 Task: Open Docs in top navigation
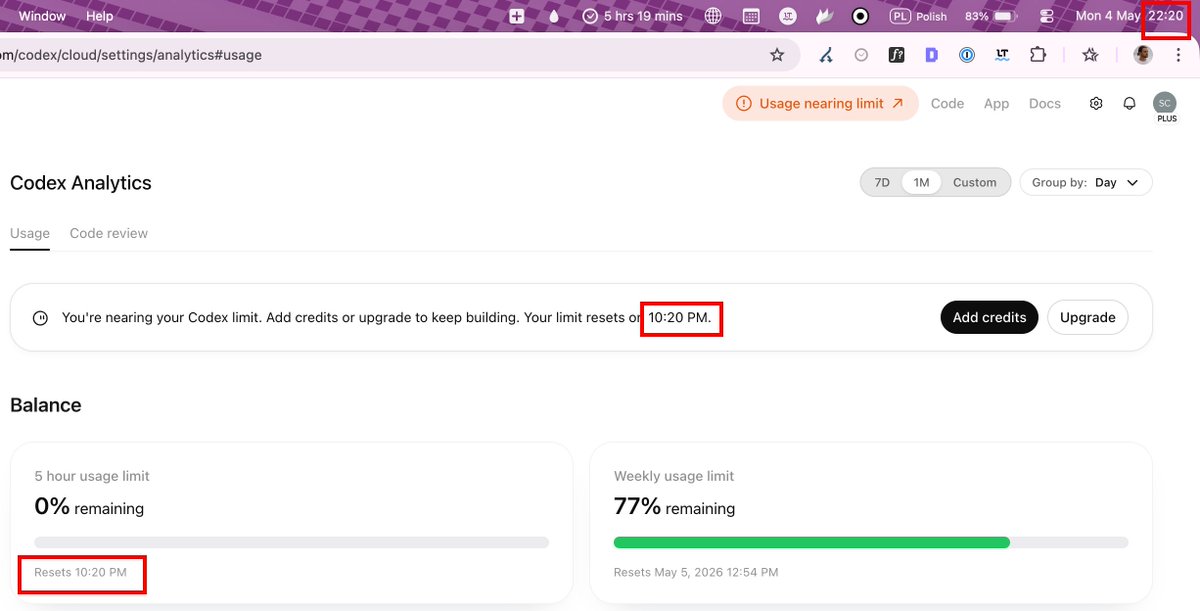1045,103
